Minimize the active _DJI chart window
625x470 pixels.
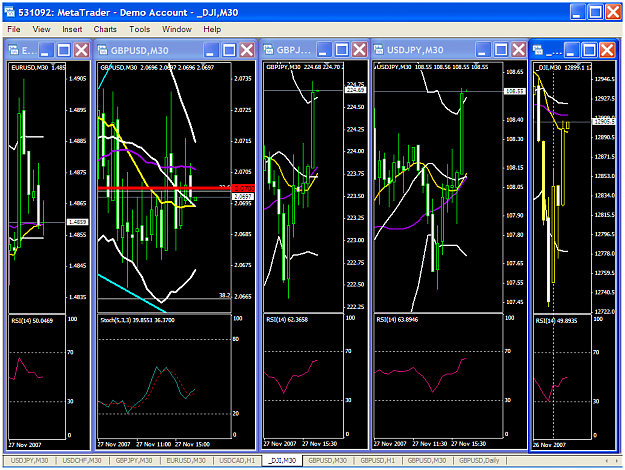pos(572,50)
